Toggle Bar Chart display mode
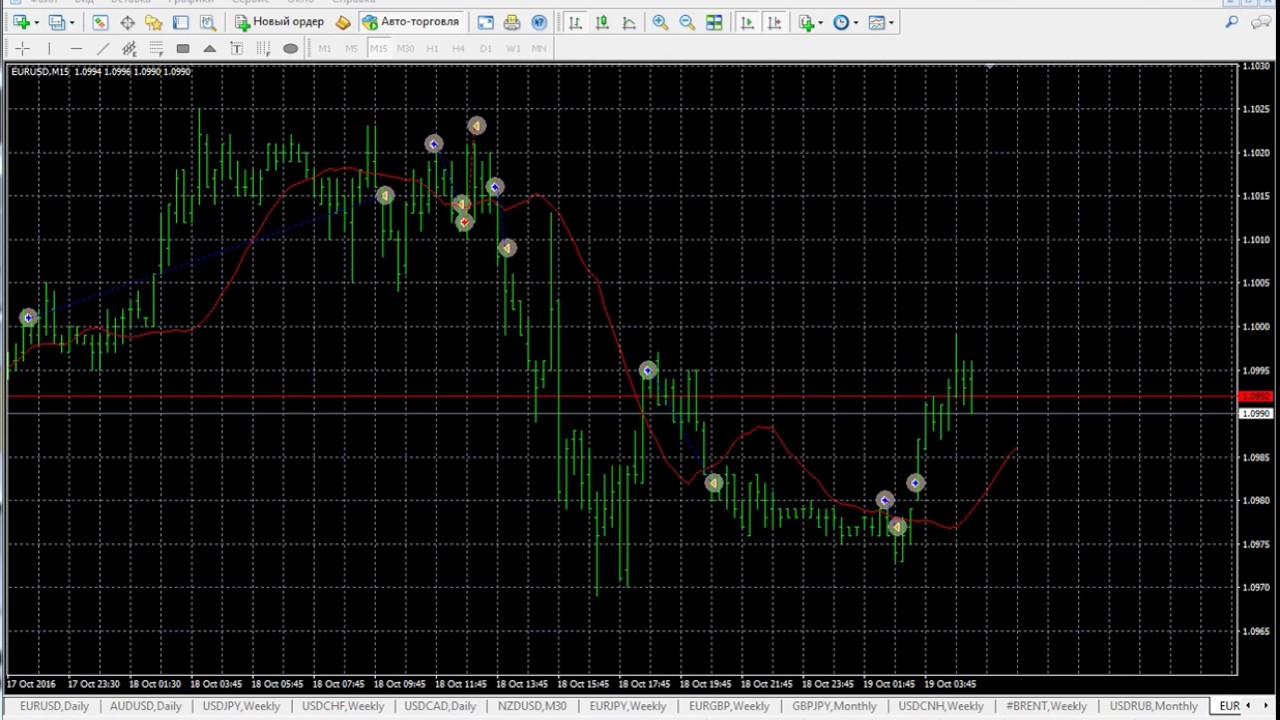Screen dimensions: 1280x720 (x=575, y=22)
